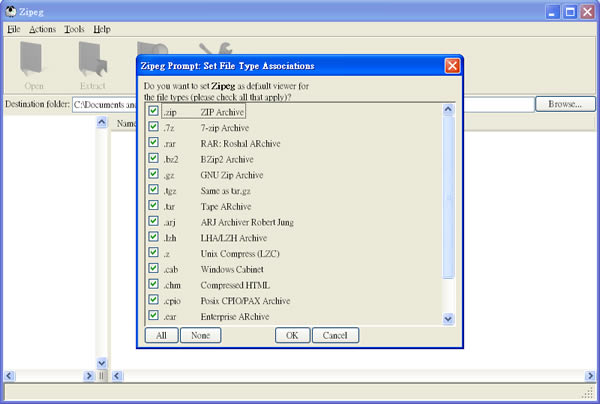Uncheck the .z Unix Compress checkbox

153,252
